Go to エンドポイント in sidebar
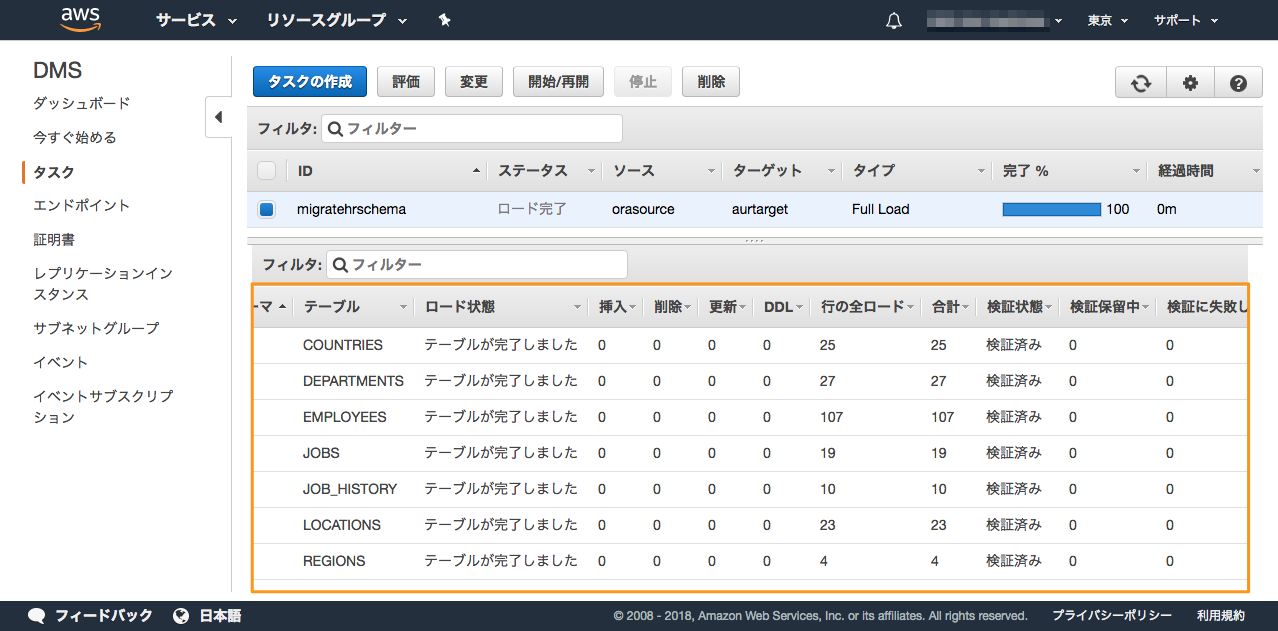The width and height of the screenshot is (1278, 631). [x=82, y=205]
